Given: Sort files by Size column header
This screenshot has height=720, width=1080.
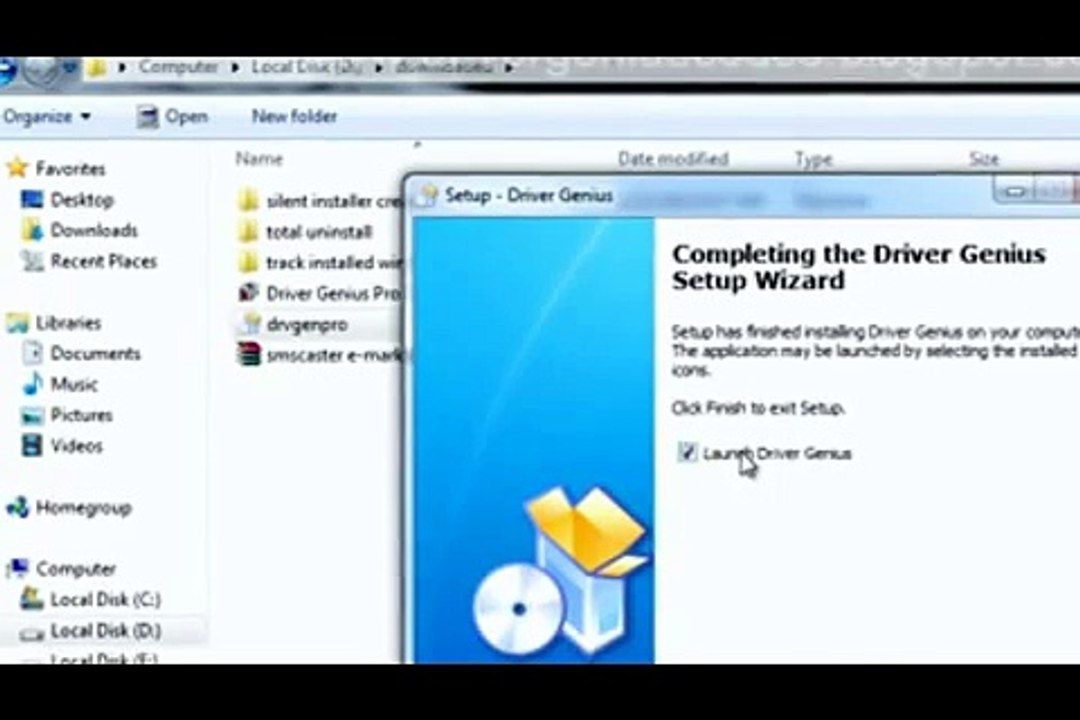Looking at the screenshot, I should pos(984,159).
